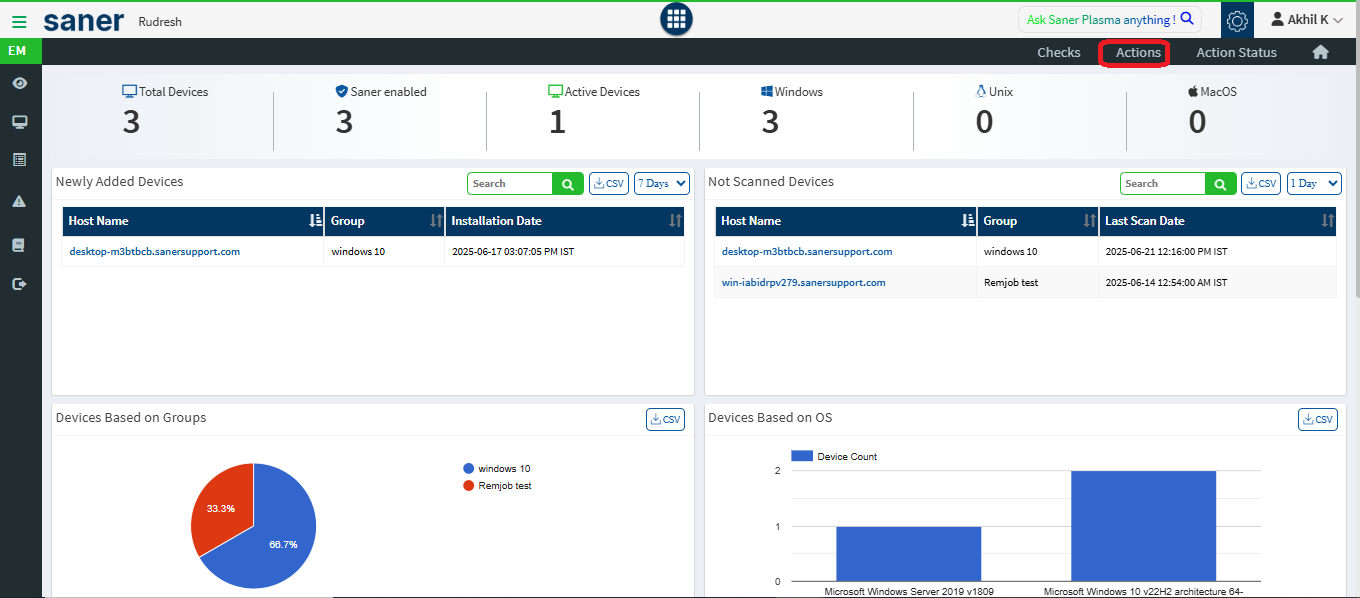Sort Newly Added Devices by Group
Viewport: 1360px width, 598px height.
pos(436,221)
